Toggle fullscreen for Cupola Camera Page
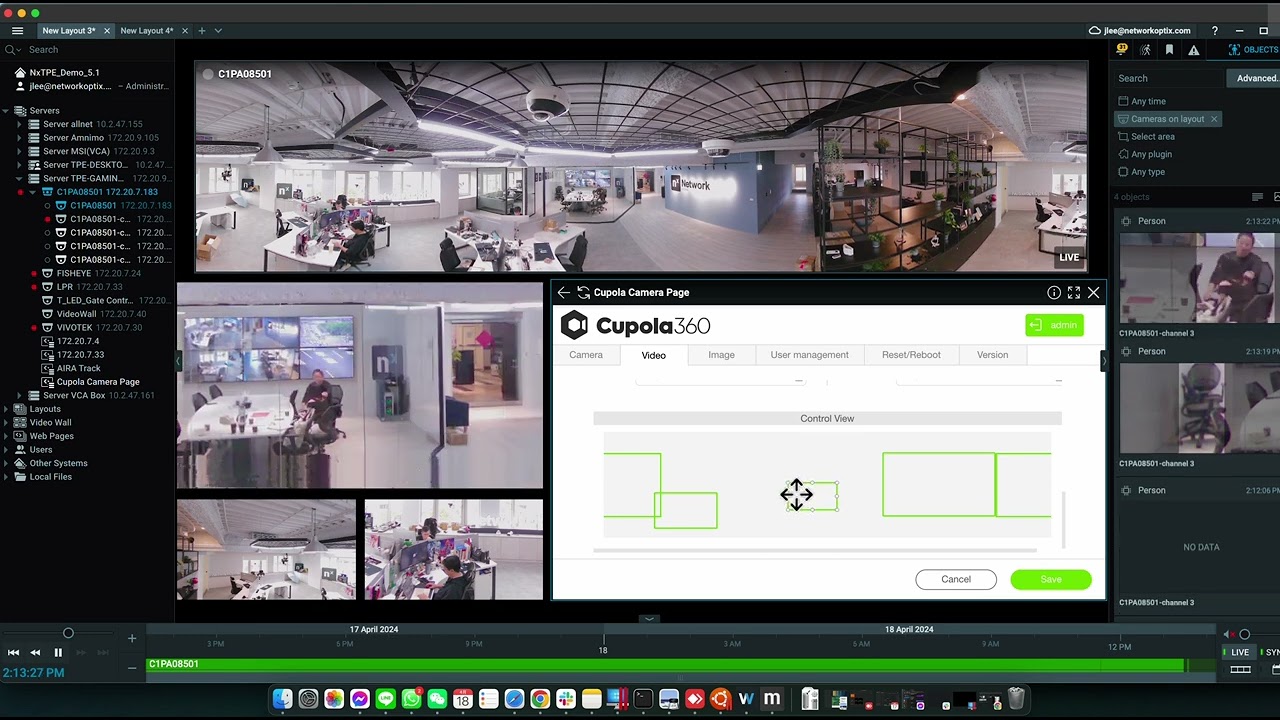This screenshot has width=1280, height=720. point(1074,293)
